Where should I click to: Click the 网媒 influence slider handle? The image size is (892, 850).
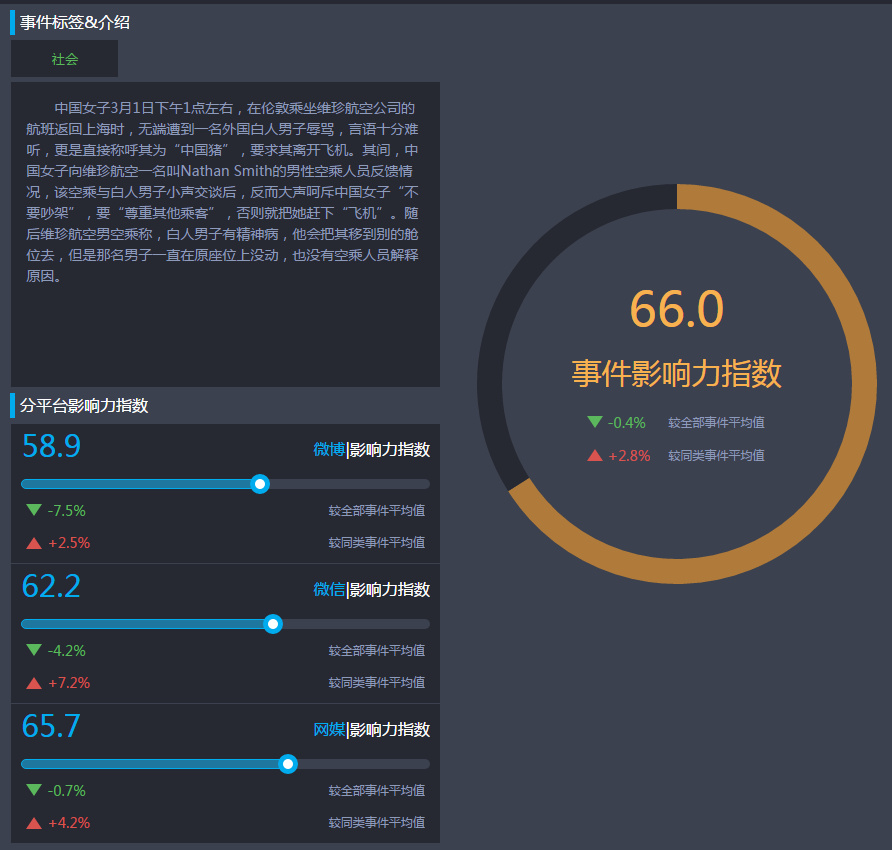pos(288,764)
